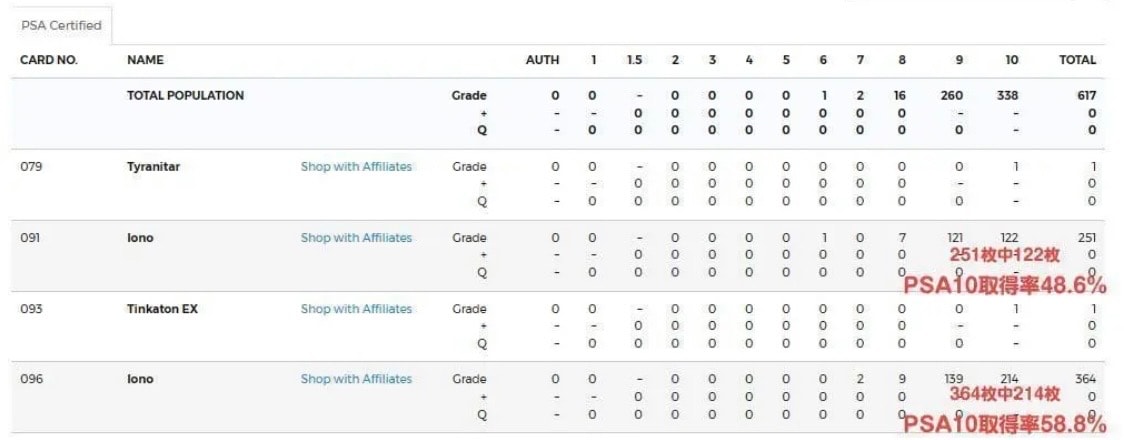Select the Tinkaton EX card name
Screen dimensions: 1124x440
tap(162, 309)
